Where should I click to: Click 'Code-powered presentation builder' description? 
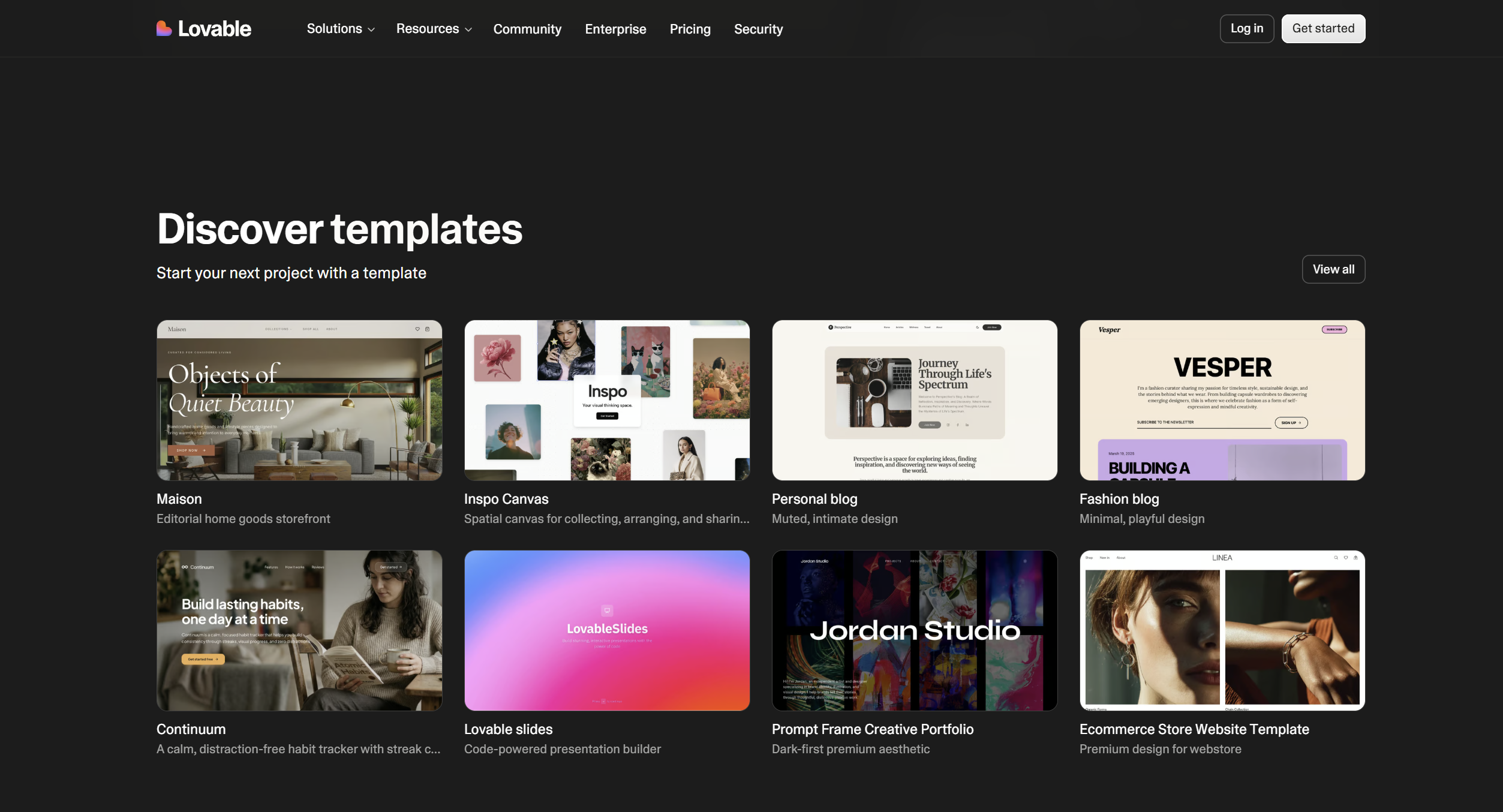[x=563, y=749]
